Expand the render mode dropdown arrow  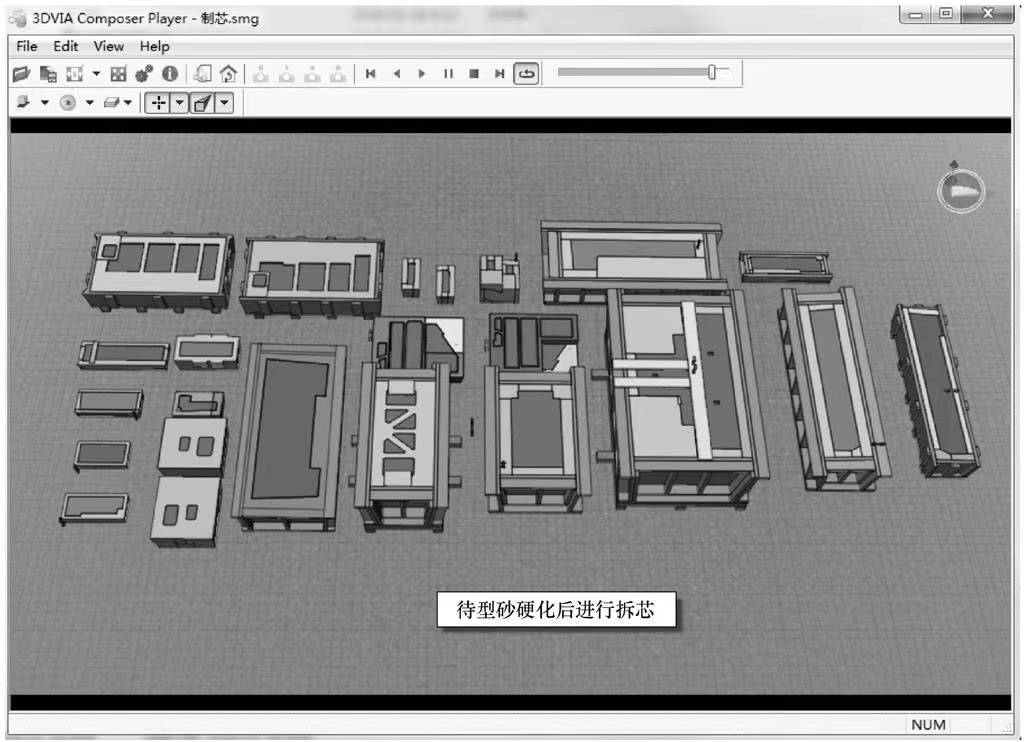coord(44,102)
